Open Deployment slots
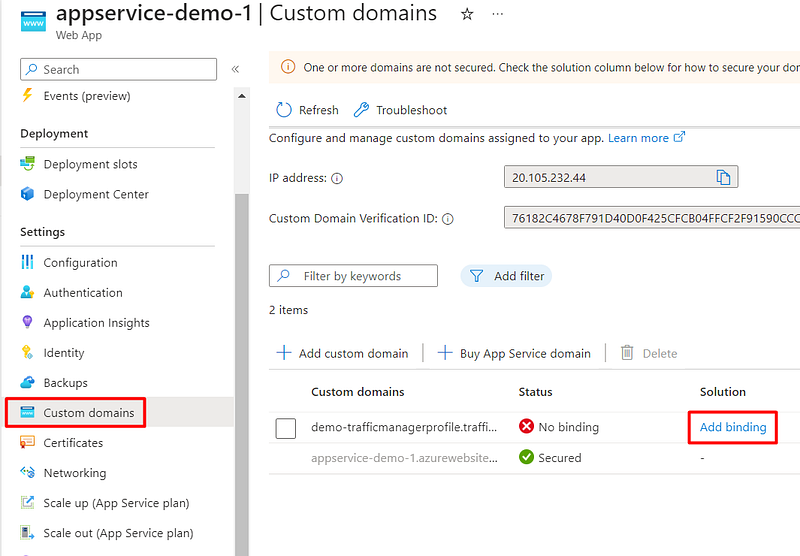Viewport: 800px width, 556px height. [90, 164]
